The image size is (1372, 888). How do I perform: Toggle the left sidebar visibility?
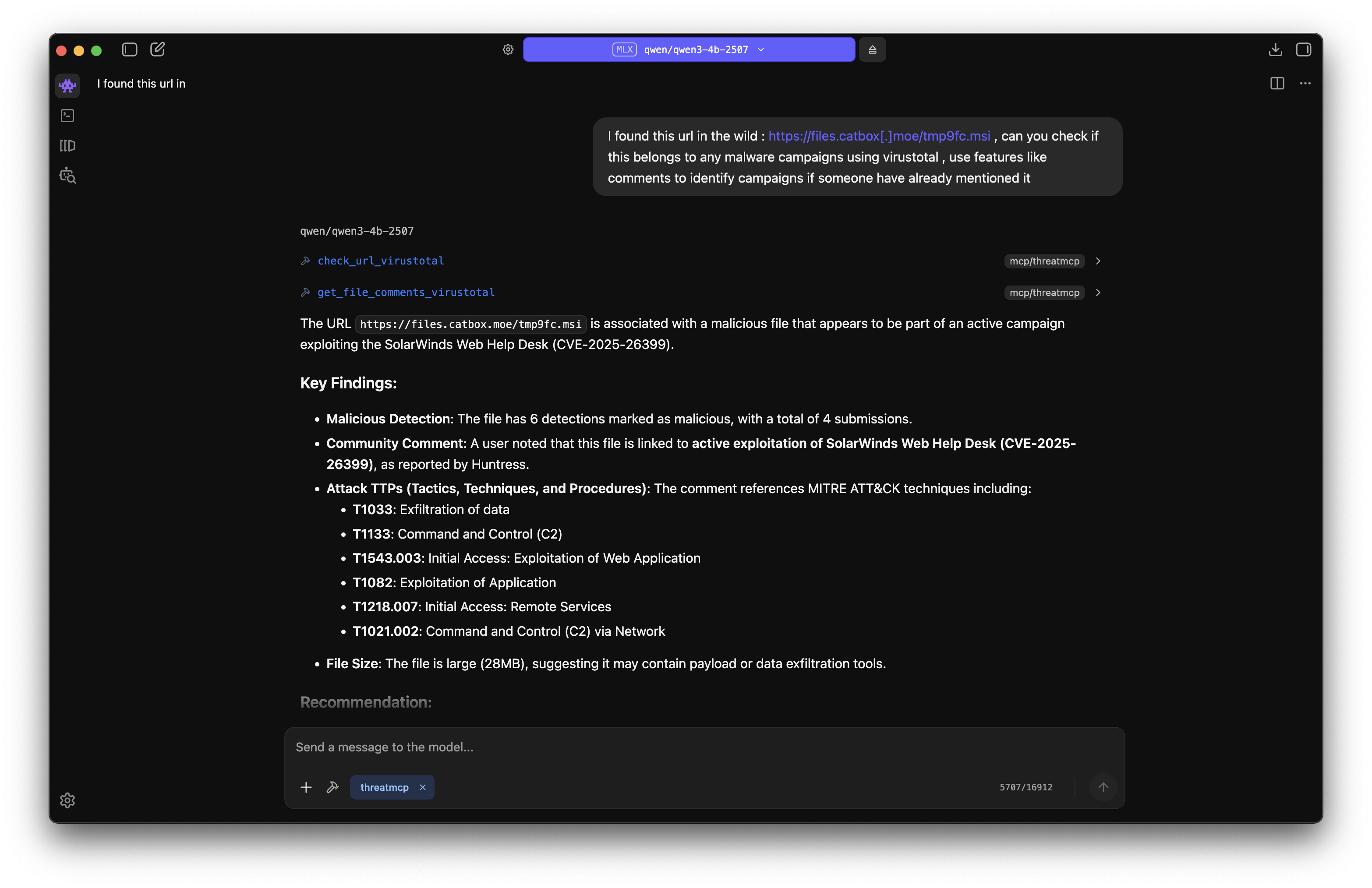[x=129, y=49]
